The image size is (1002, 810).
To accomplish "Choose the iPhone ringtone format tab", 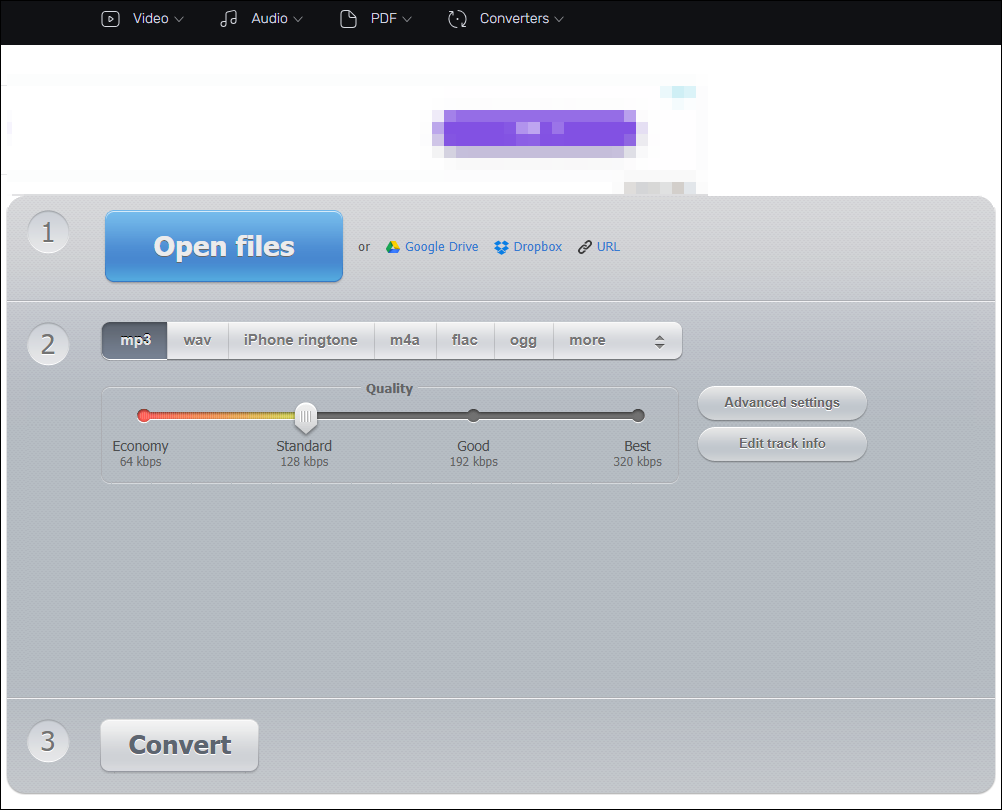I will [301, 340].
